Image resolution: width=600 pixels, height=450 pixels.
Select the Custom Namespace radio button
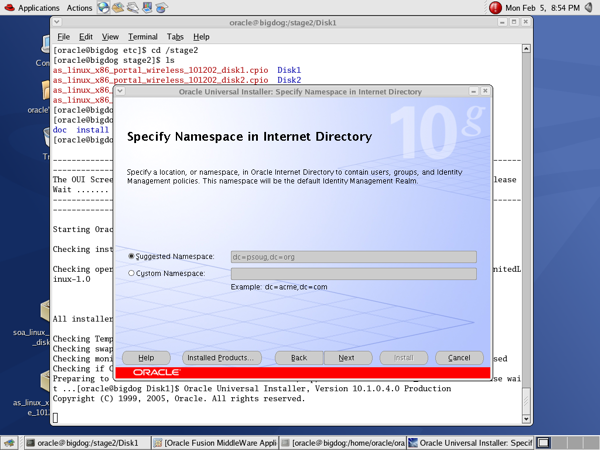coord(131,273)
